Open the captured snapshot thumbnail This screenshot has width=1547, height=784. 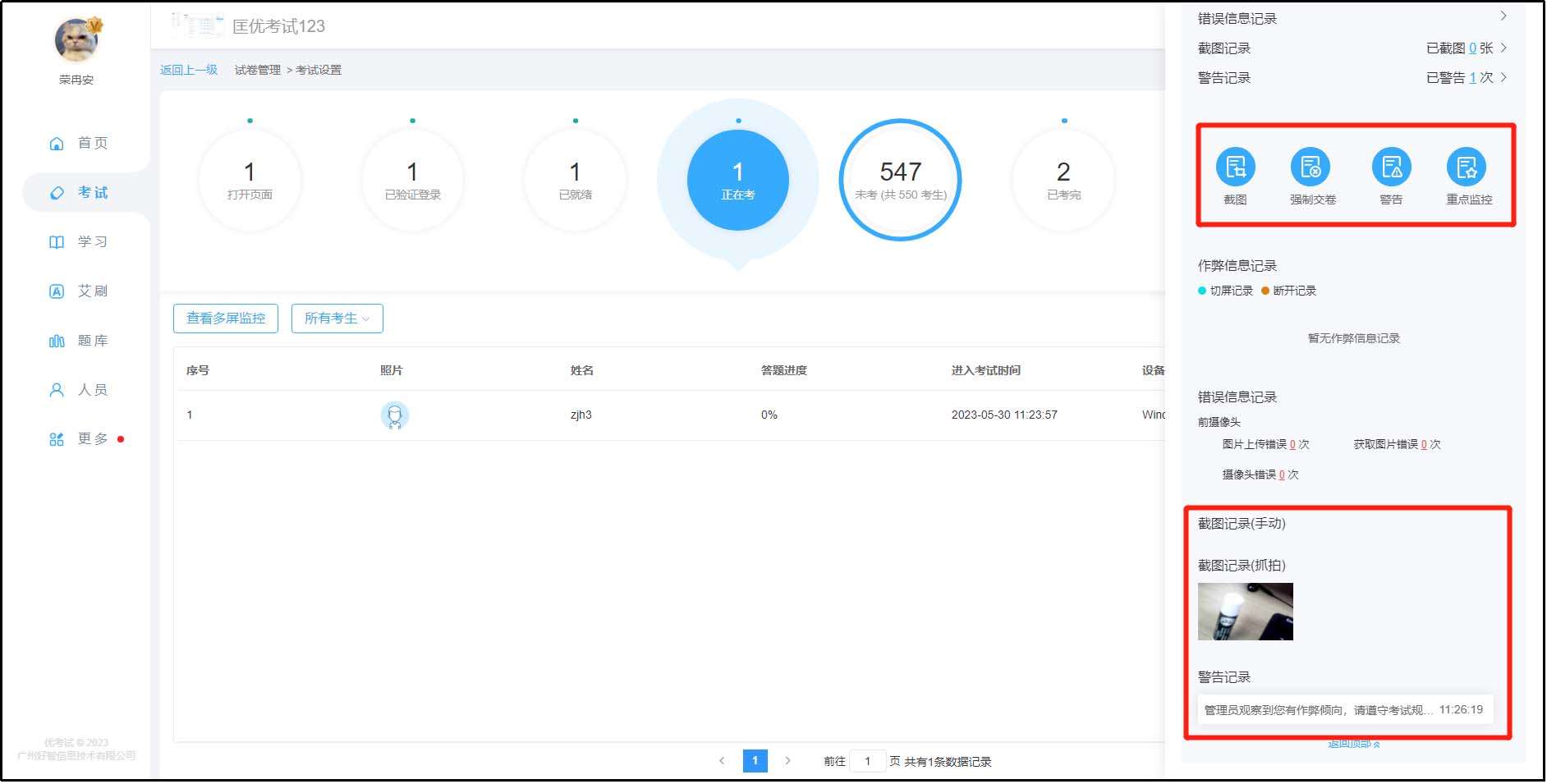coord(1245,612)
